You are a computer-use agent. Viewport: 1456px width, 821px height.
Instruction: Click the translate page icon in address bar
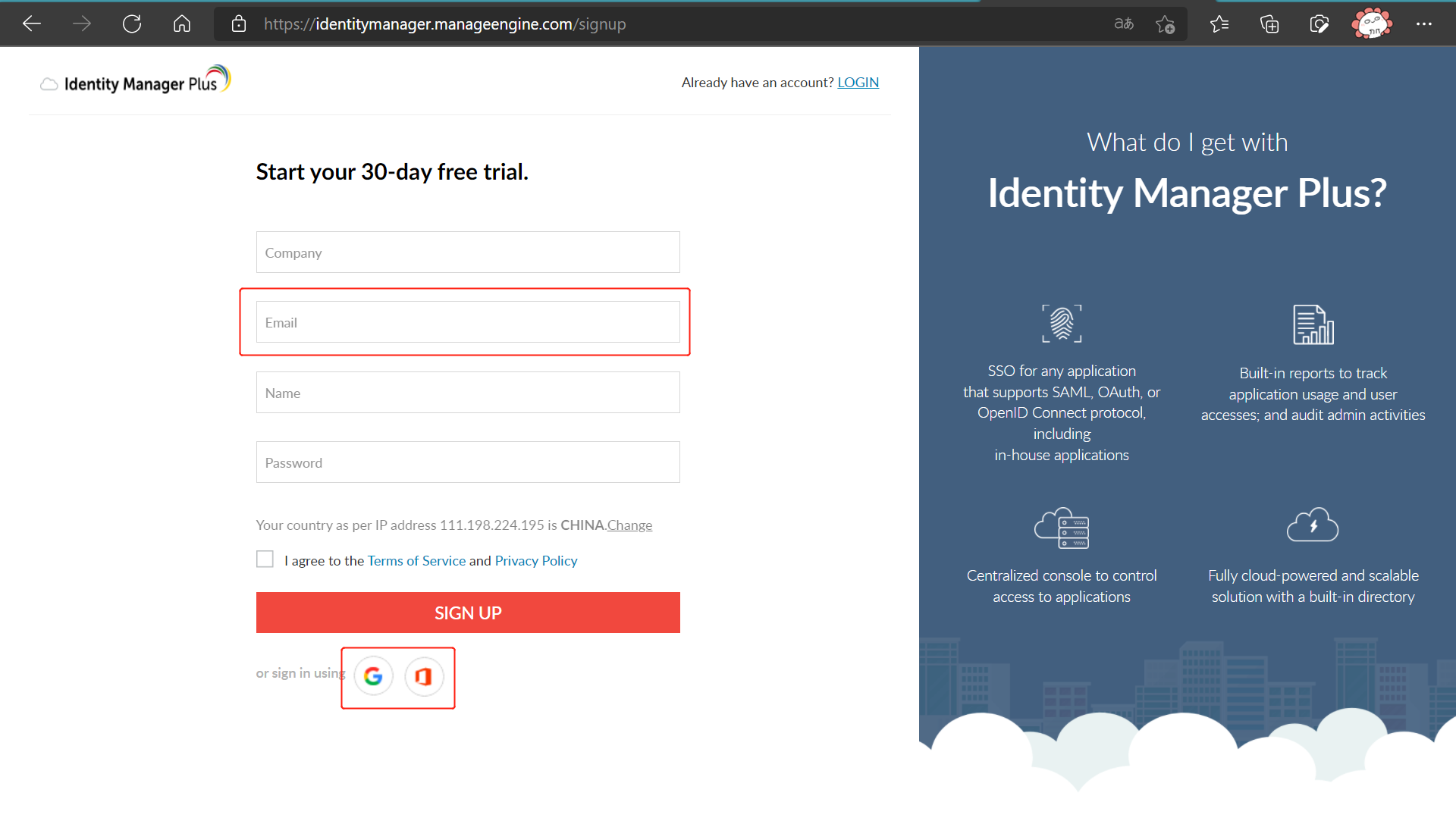click(1124, 24)
